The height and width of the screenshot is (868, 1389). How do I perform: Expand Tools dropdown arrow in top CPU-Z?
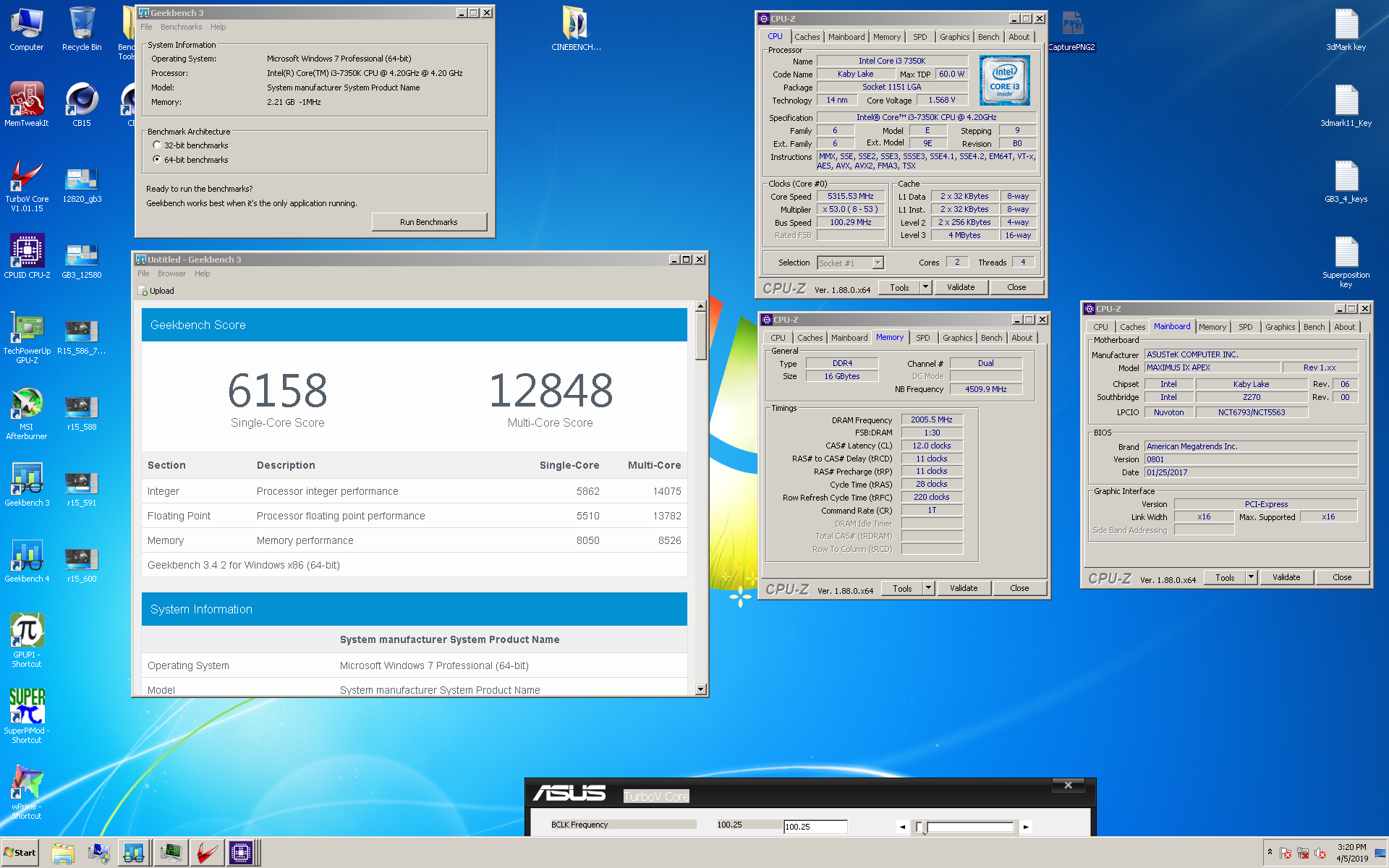click(x=925, y=287)
